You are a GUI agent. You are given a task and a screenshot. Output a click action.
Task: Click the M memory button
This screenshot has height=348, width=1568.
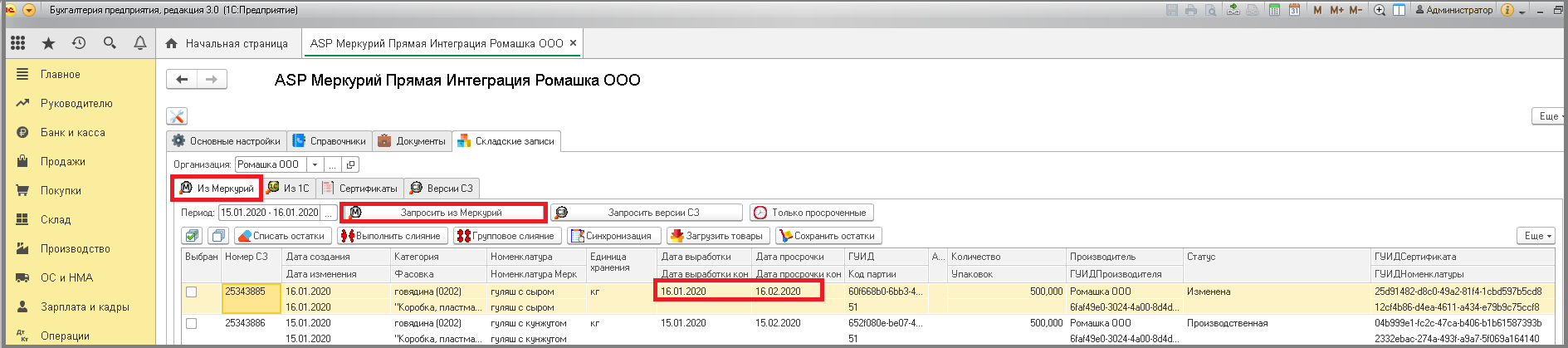1317,10
